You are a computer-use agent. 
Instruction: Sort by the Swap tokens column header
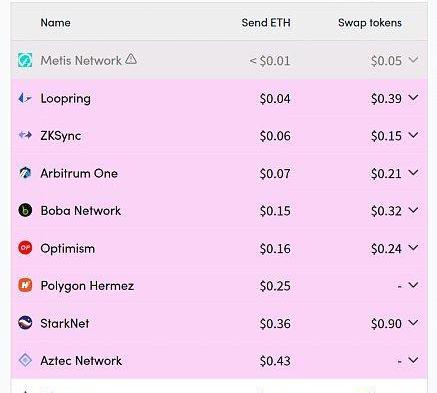[x=370, y=23]
